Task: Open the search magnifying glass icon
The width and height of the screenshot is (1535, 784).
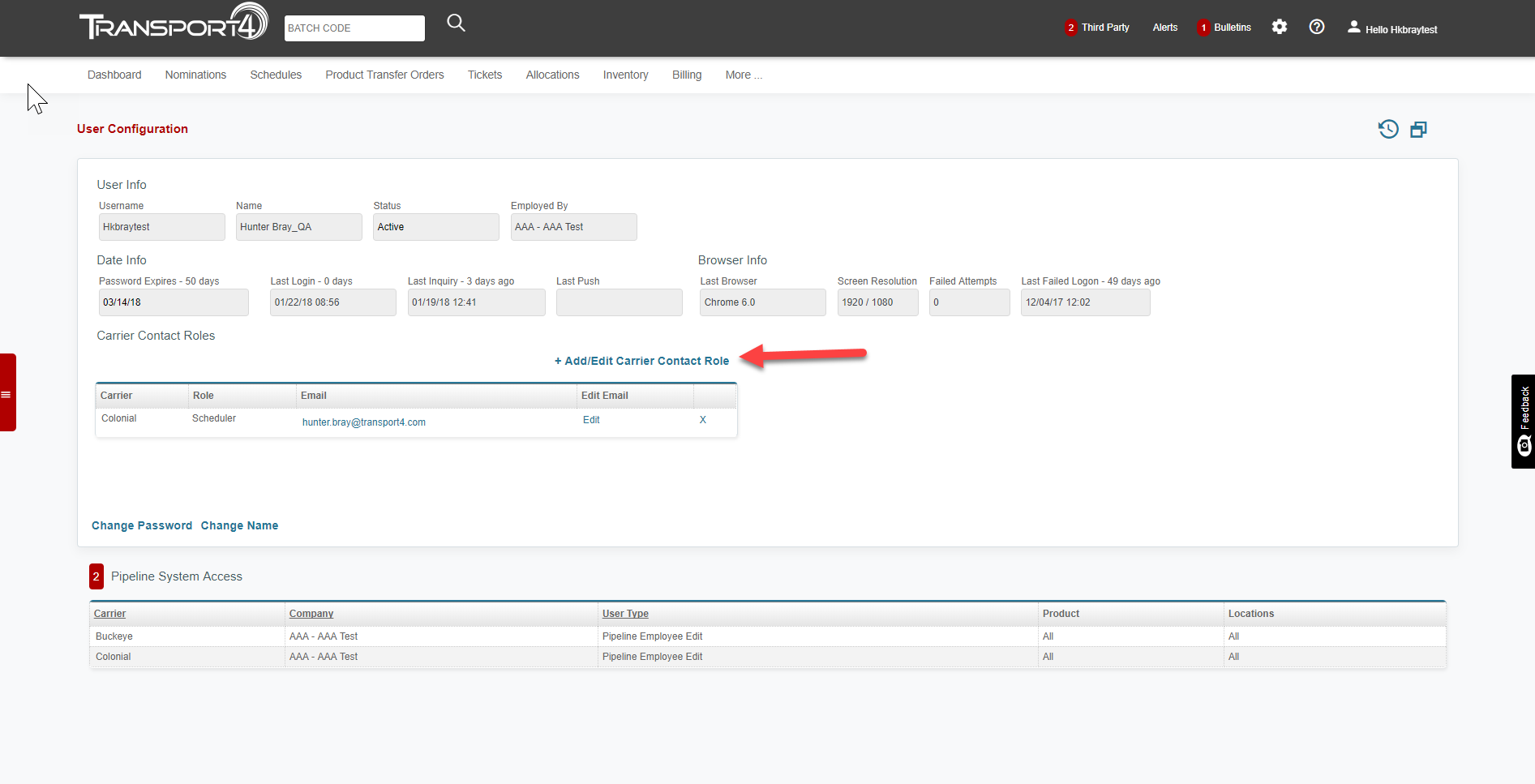Action: [x=456, y=23]
